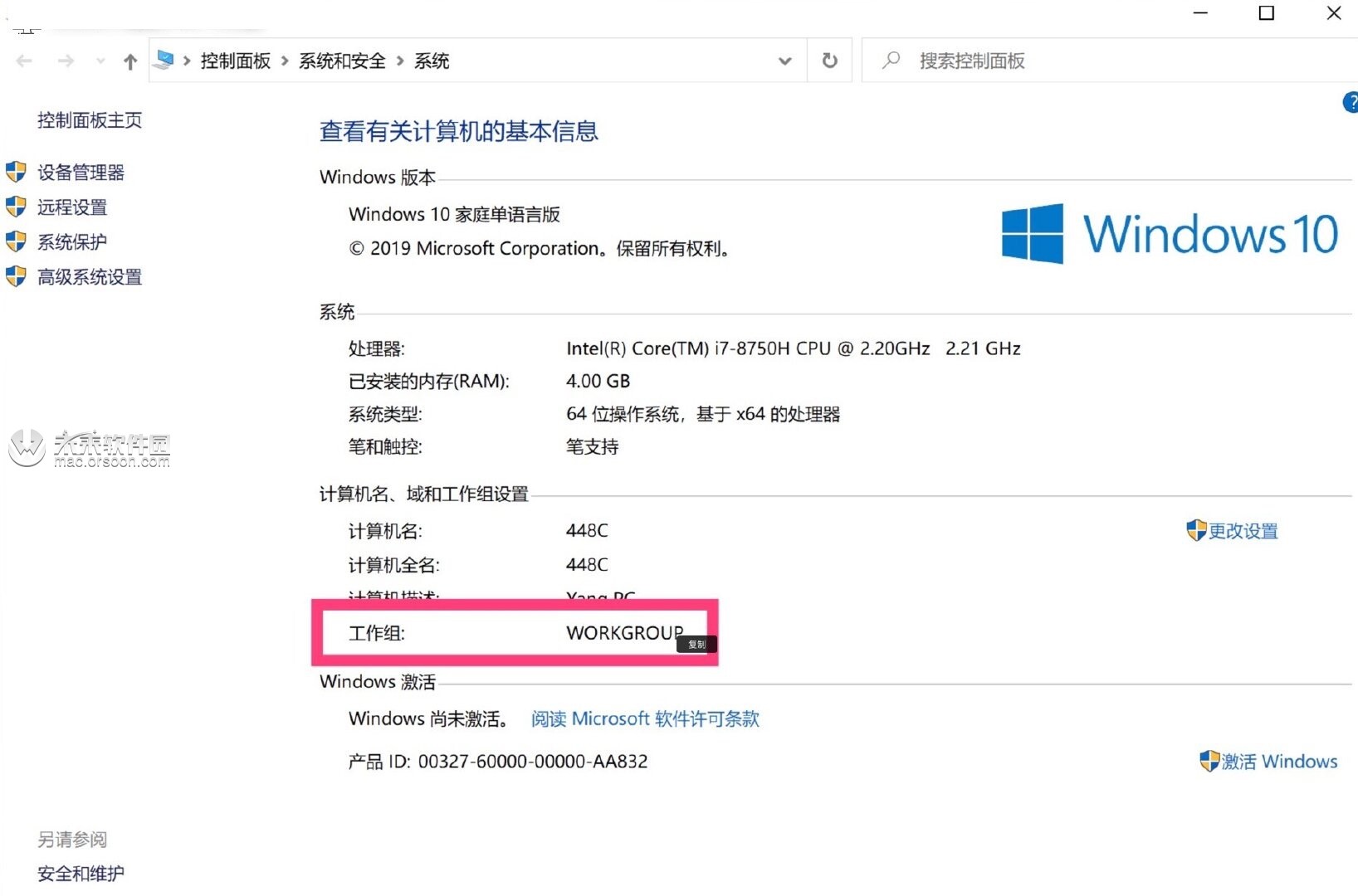
Task: Go up one level with the up arrow
Action: pyautogui.click(x=129, y=61)
